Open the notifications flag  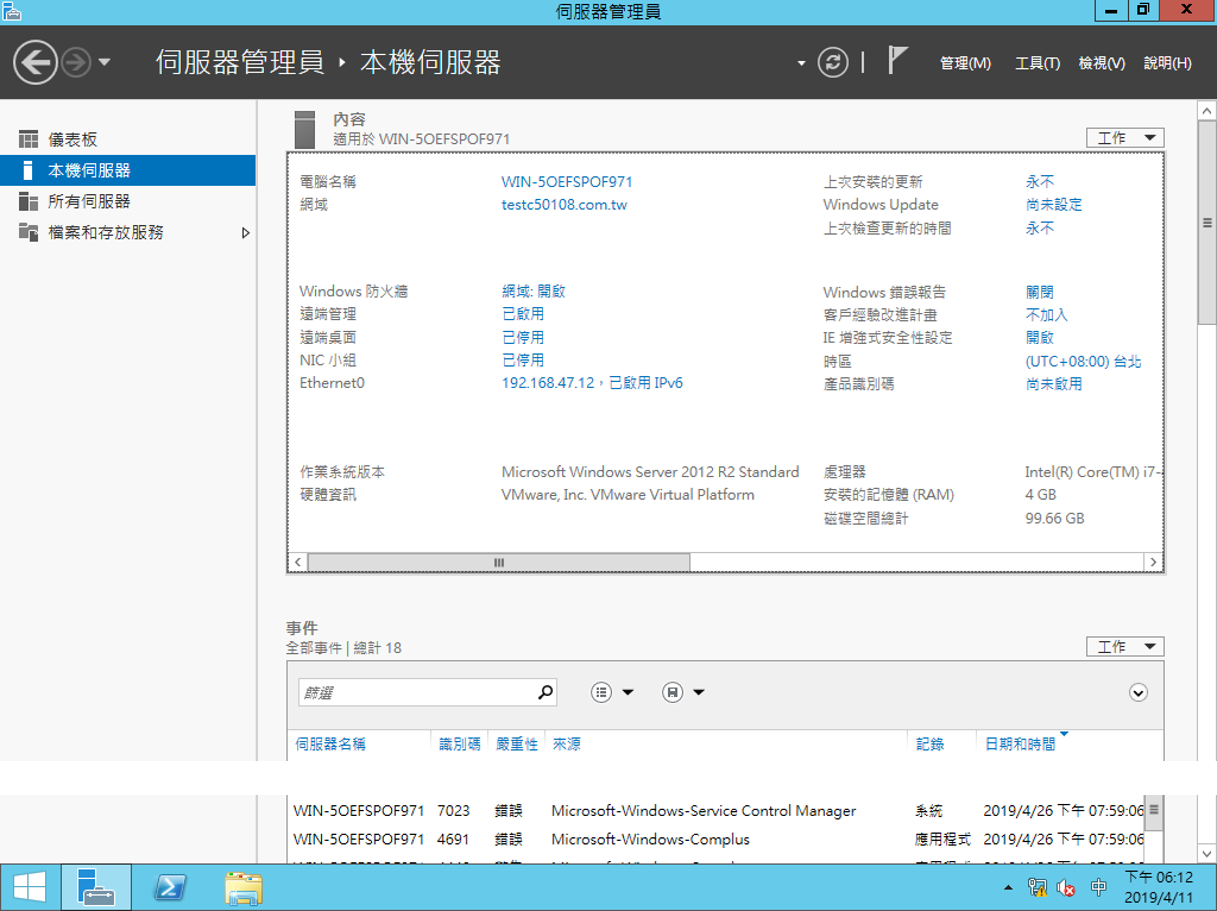tap(897, 61)
